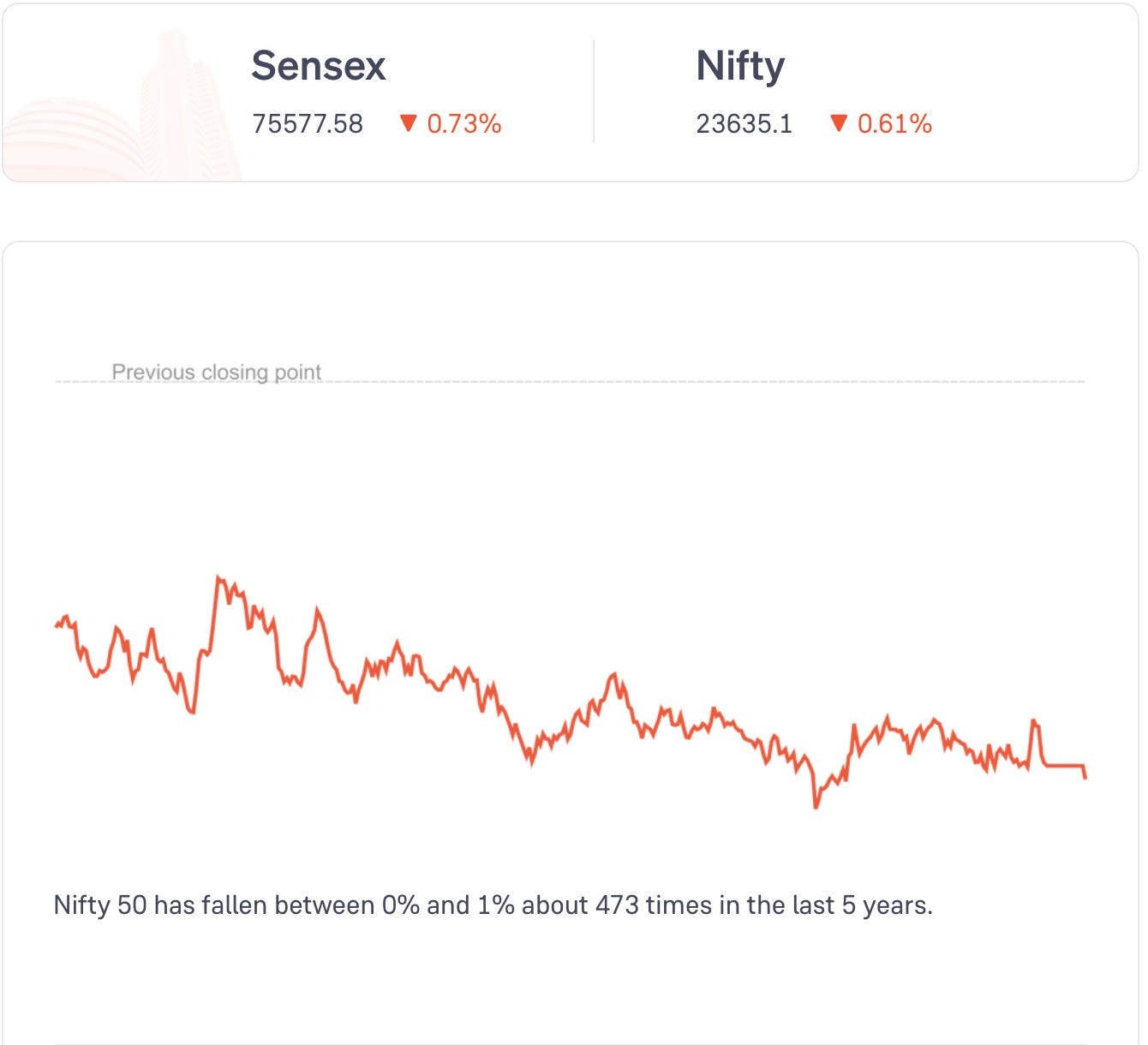Click the lowest dip of the red chart line
The height and width of the screenshot is (1045, 1148).
pyautogui.click(x=816, y=806)
